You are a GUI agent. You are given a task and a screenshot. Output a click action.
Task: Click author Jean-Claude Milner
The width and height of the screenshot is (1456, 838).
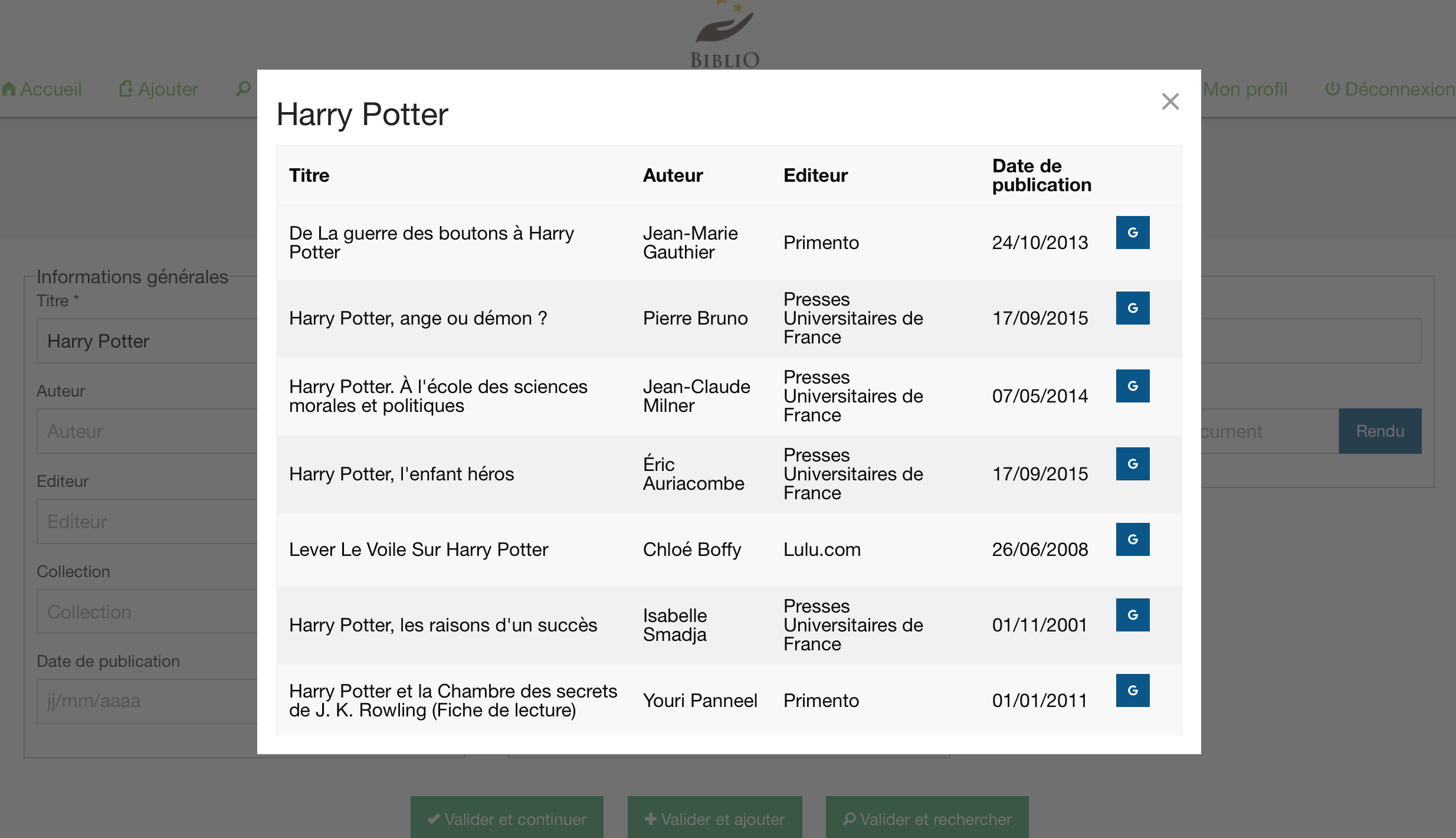tap(697, 396)
